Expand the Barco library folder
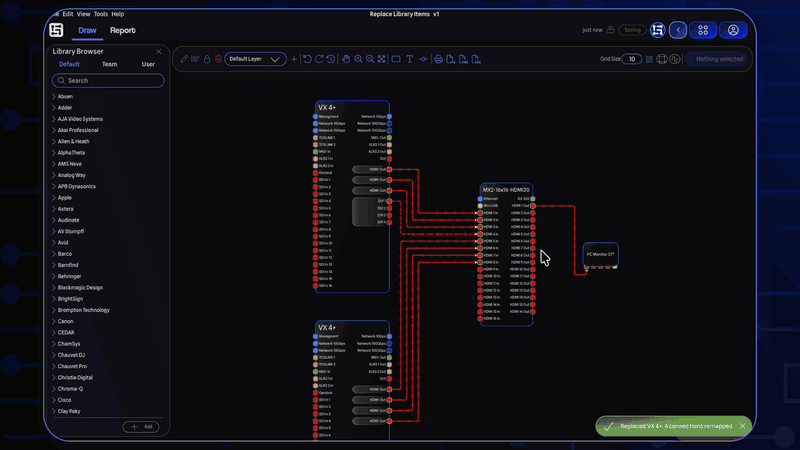The image size is (800, 450). coord(65,254)
